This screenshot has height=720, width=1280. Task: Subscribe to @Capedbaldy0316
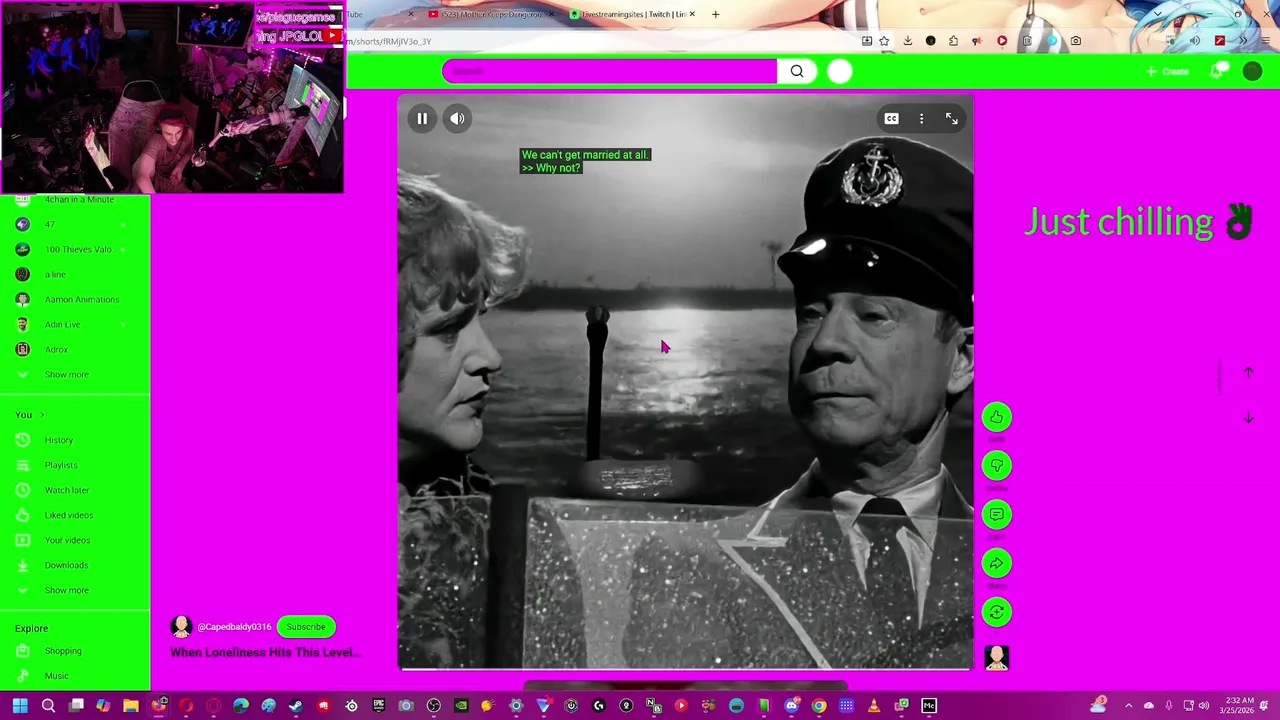(306, 627)
